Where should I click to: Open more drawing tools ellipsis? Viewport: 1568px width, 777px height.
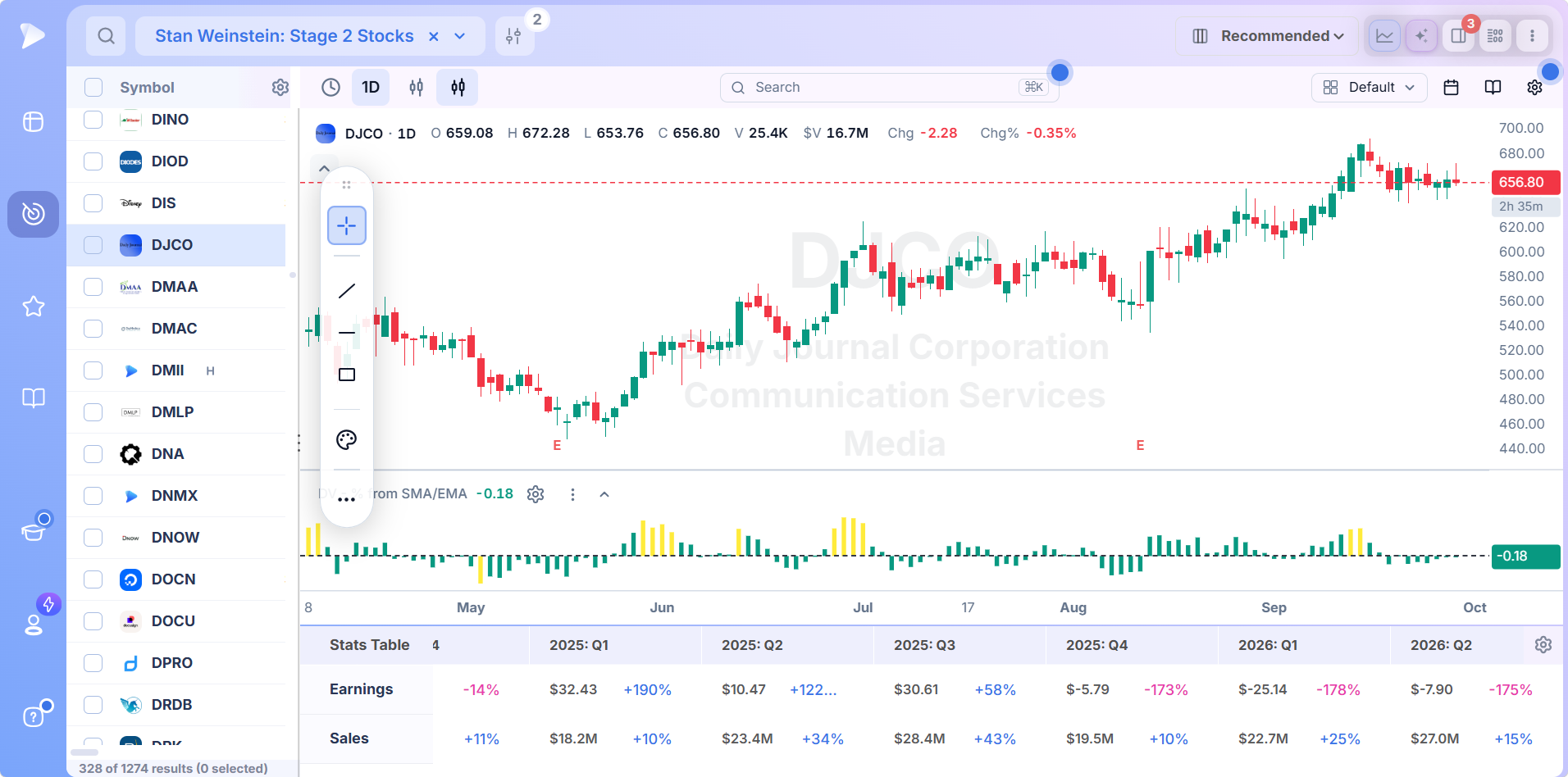click(347, 499)
